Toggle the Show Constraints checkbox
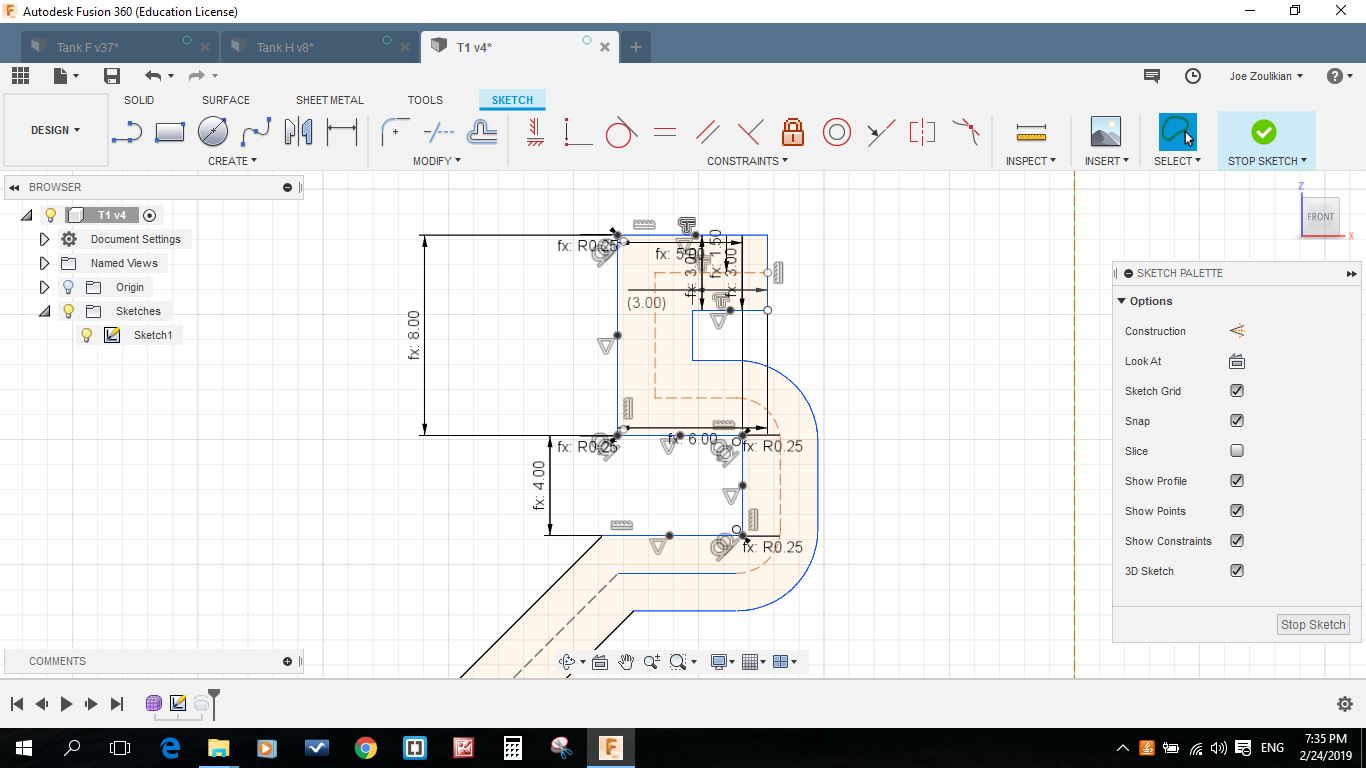 click(1237, 541)
